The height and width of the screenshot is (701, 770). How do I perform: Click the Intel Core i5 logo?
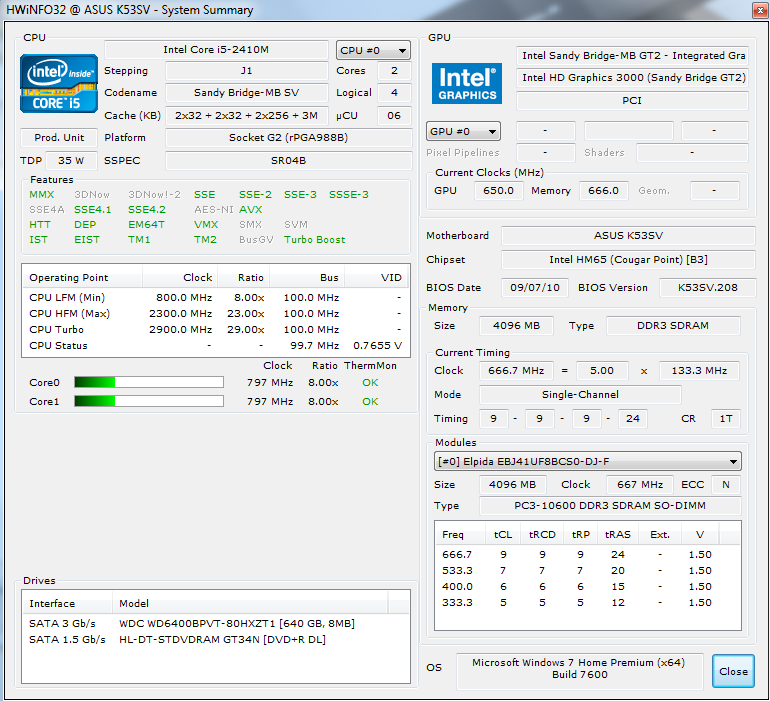pos(59,84)
